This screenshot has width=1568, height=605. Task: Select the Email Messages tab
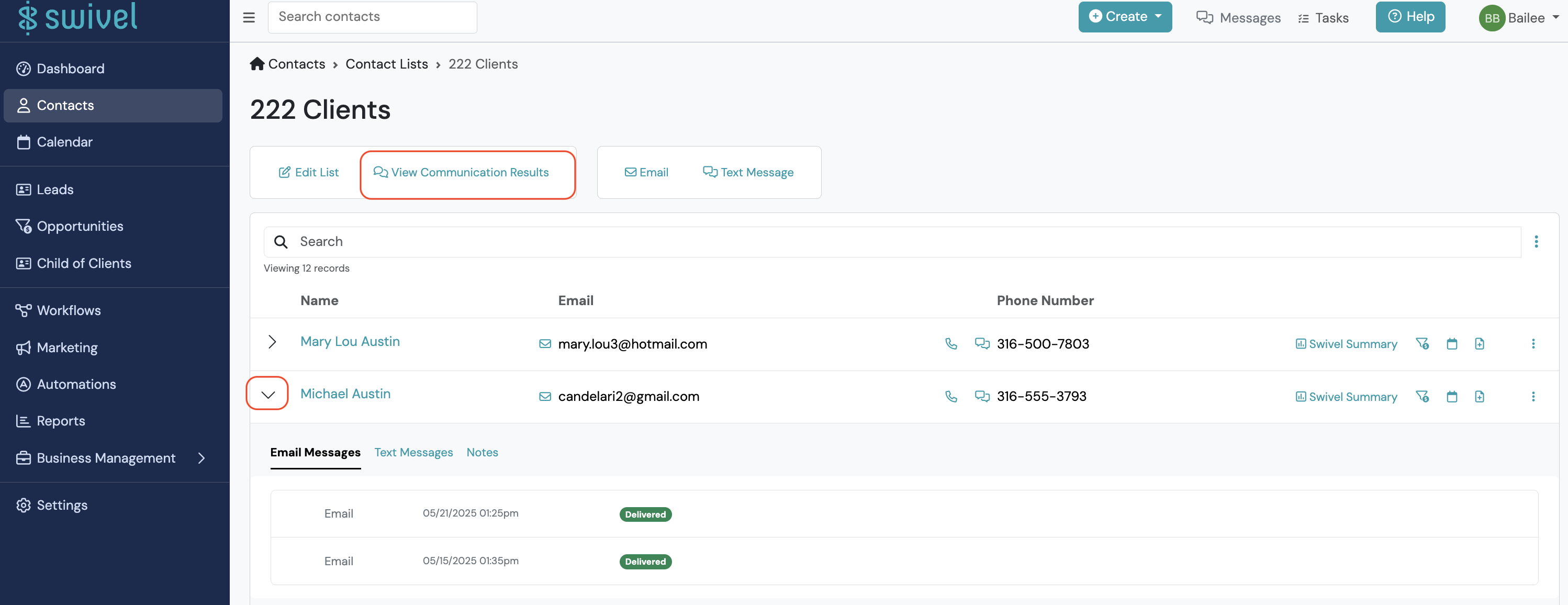point(315,453)
